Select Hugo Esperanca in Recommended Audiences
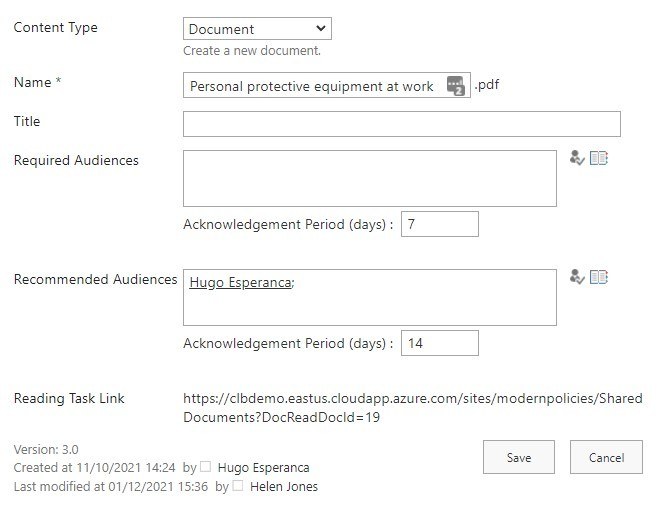The width and height of the screenshot is (671, 507). (x=240, y=283)
